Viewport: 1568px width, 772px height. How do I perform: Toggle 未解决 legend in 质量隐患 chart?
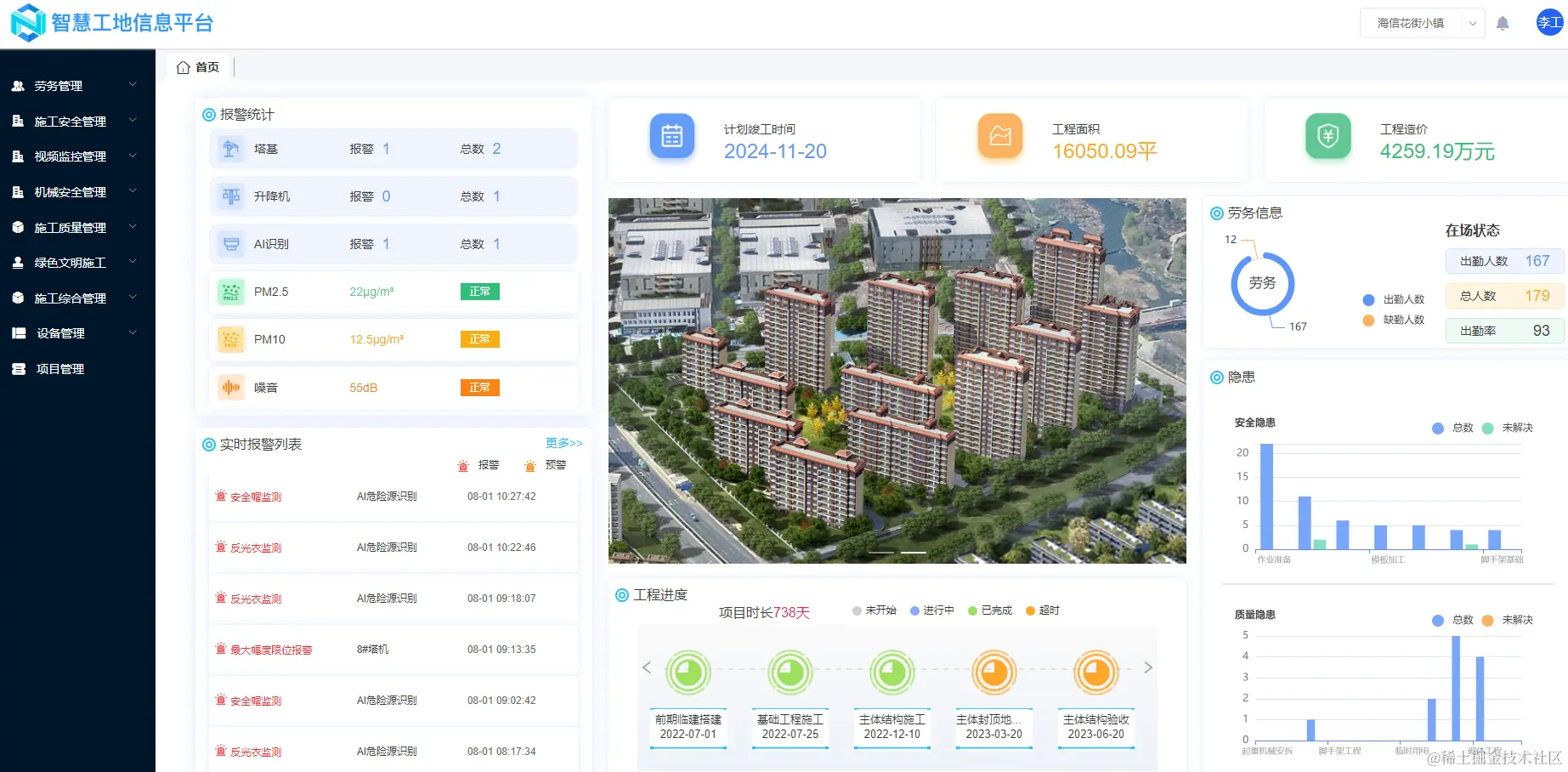point(1508,620)
